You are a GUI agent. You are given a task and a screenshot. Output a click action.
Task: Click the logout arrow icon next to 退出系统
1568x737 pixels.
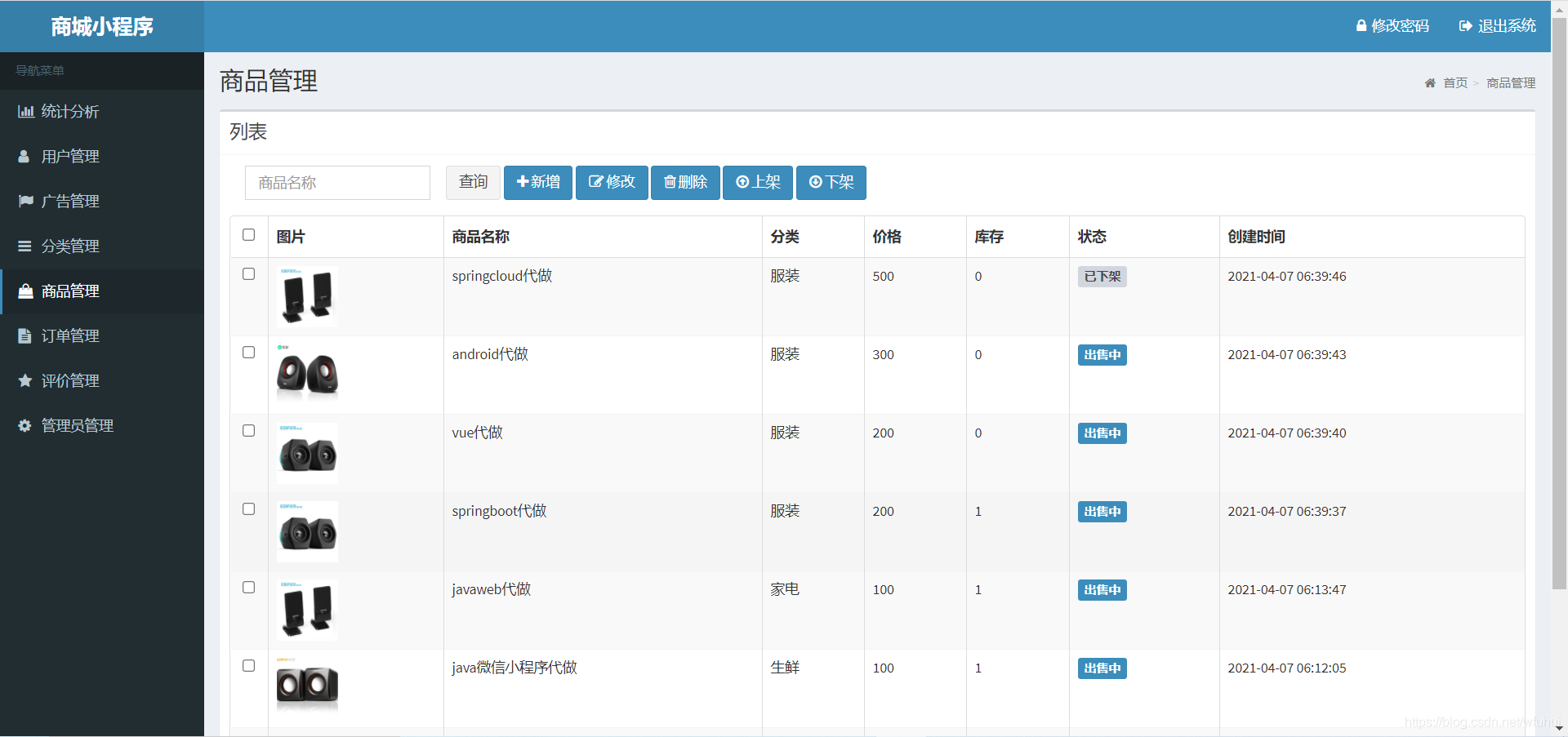click(1466, 26)
